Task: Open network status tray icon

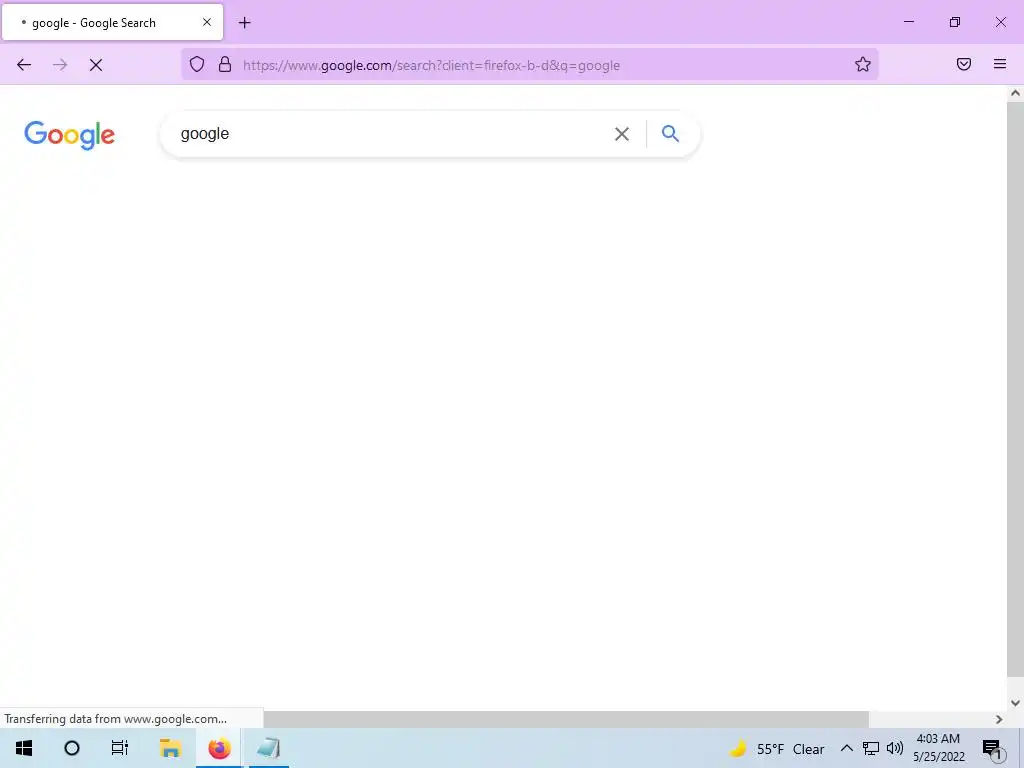Action: pyautogui.click(x=871, y=748)
